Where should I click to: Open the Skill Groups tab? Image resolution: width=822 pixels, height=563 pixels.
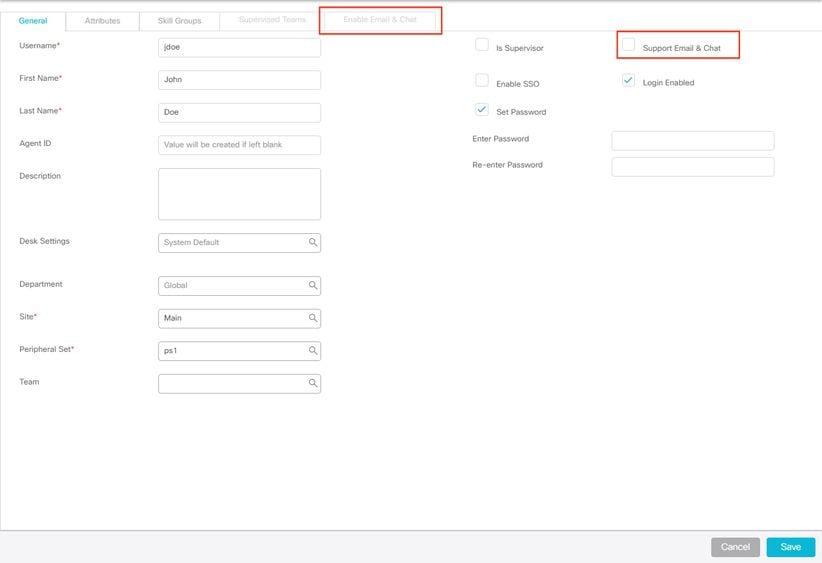[x=179, y=21]
